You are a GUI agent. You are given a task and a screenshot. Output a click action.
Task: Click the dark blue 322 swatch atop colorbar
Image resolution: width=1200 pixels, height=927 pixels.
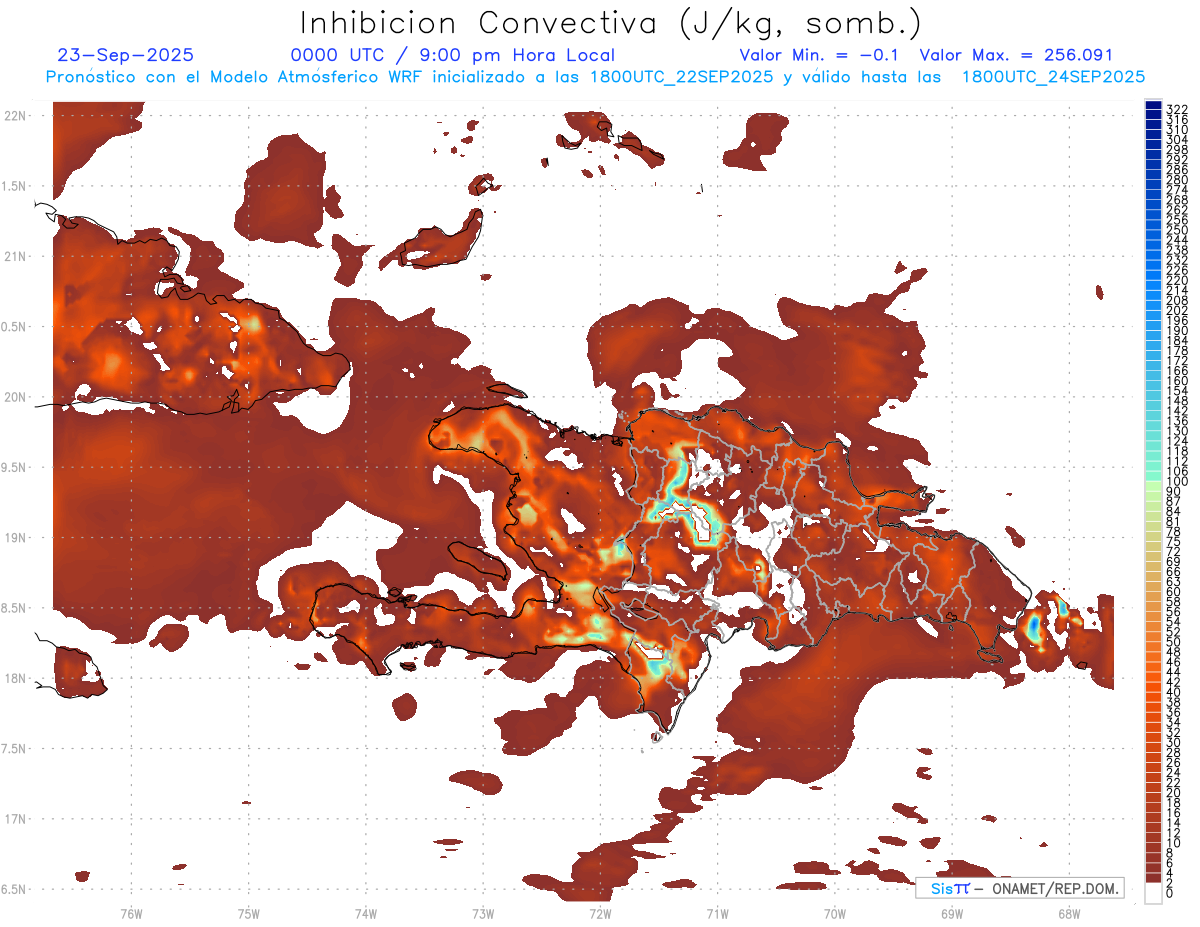(x=1153, y=107)
